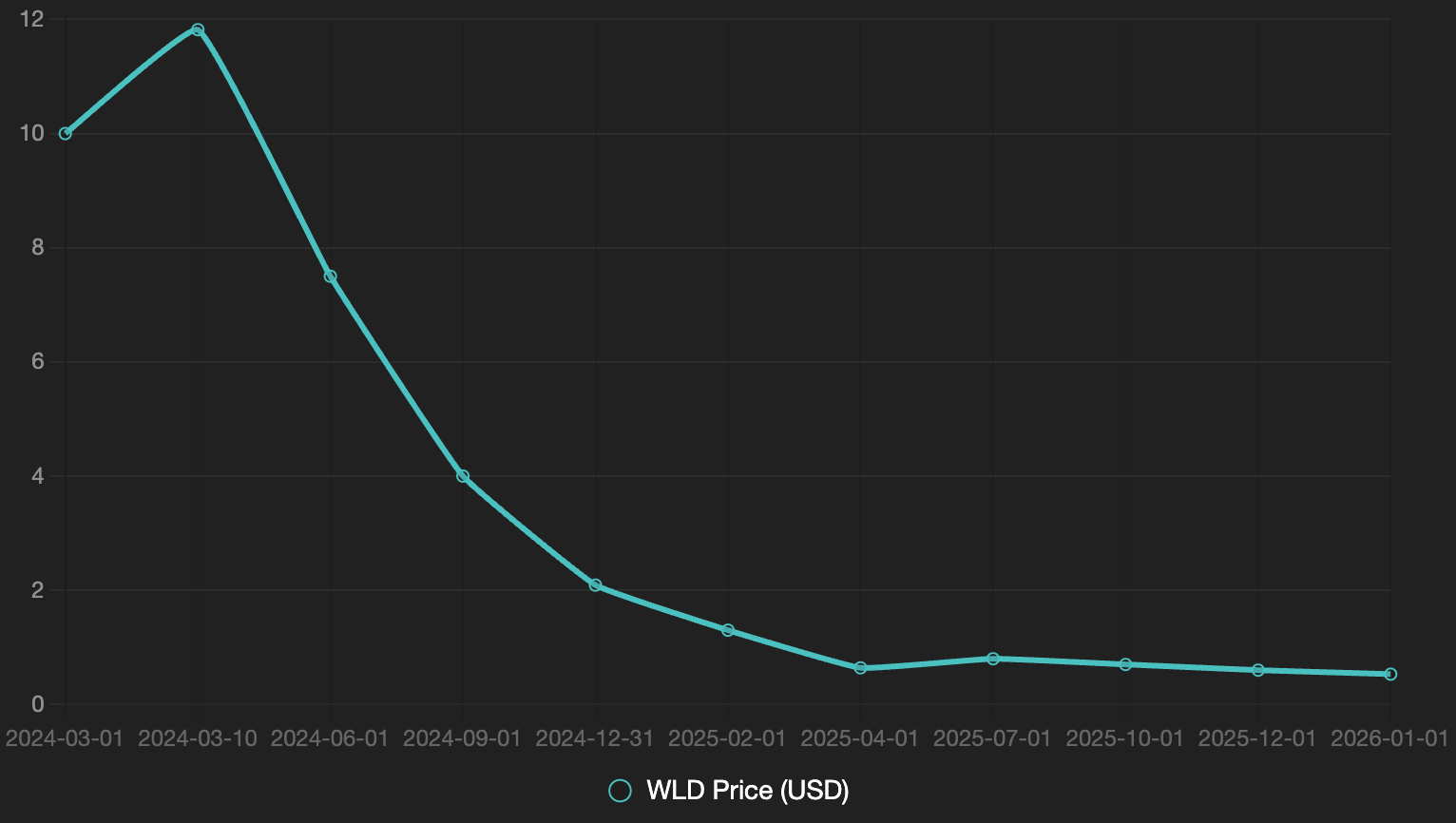Click the data point for 2024-03-01
The image size is (1456, 823).
click(66, 134)
